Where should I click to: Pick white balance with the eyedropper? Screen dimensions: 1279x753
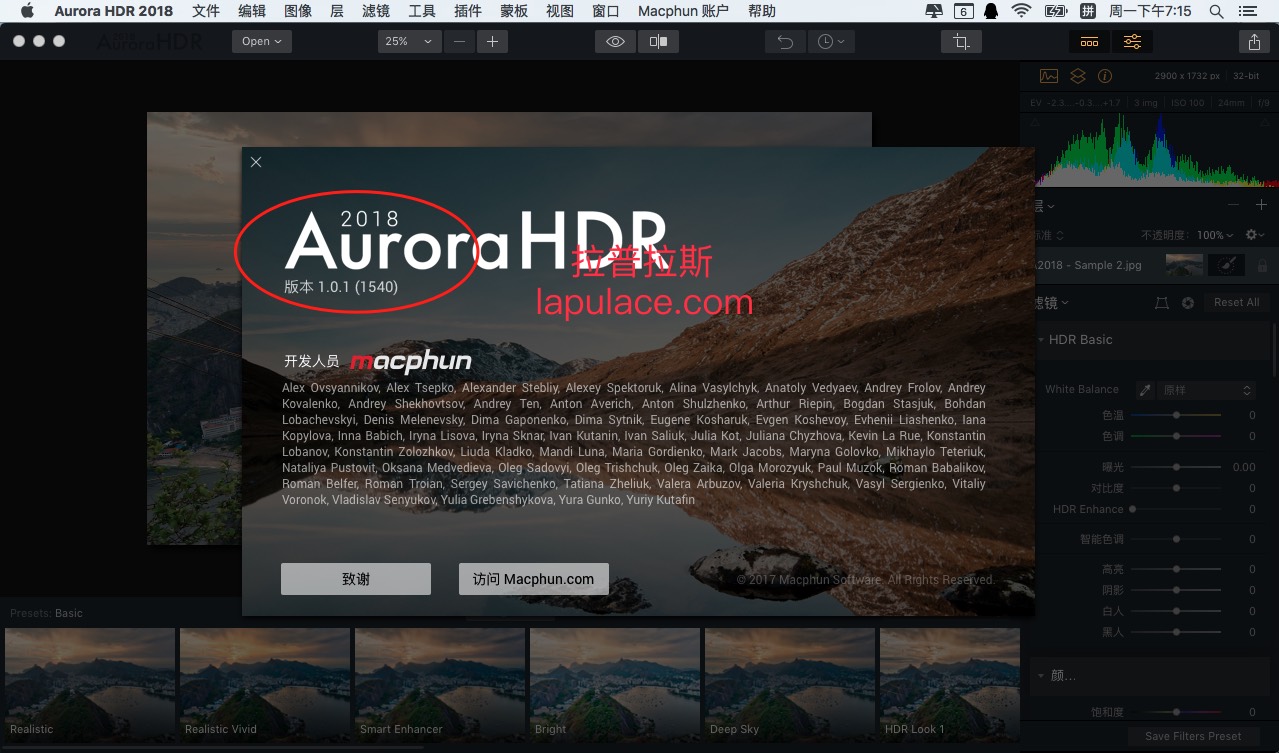pyautogui.click(x=1145, y=390)
